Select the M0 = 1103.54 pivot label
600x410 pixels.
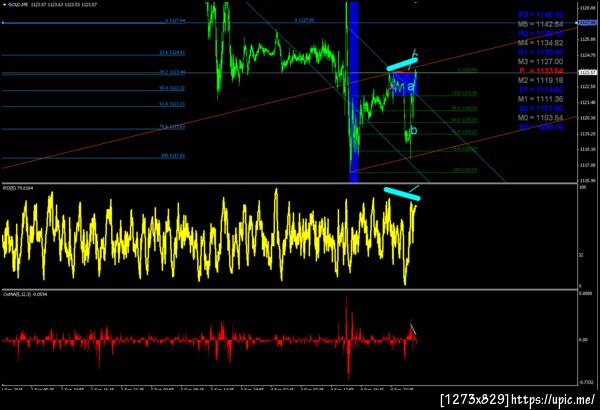[540, 118]
